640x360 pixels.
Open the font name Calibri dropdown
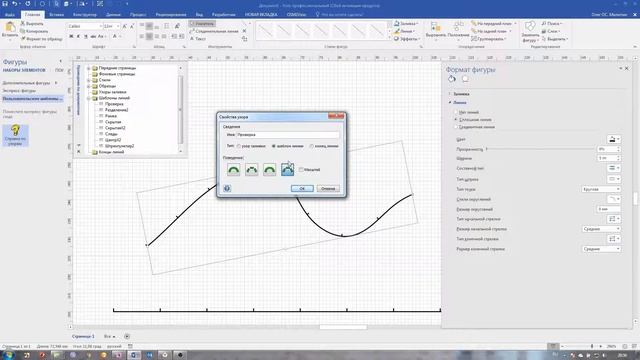[x=100, y=26]
